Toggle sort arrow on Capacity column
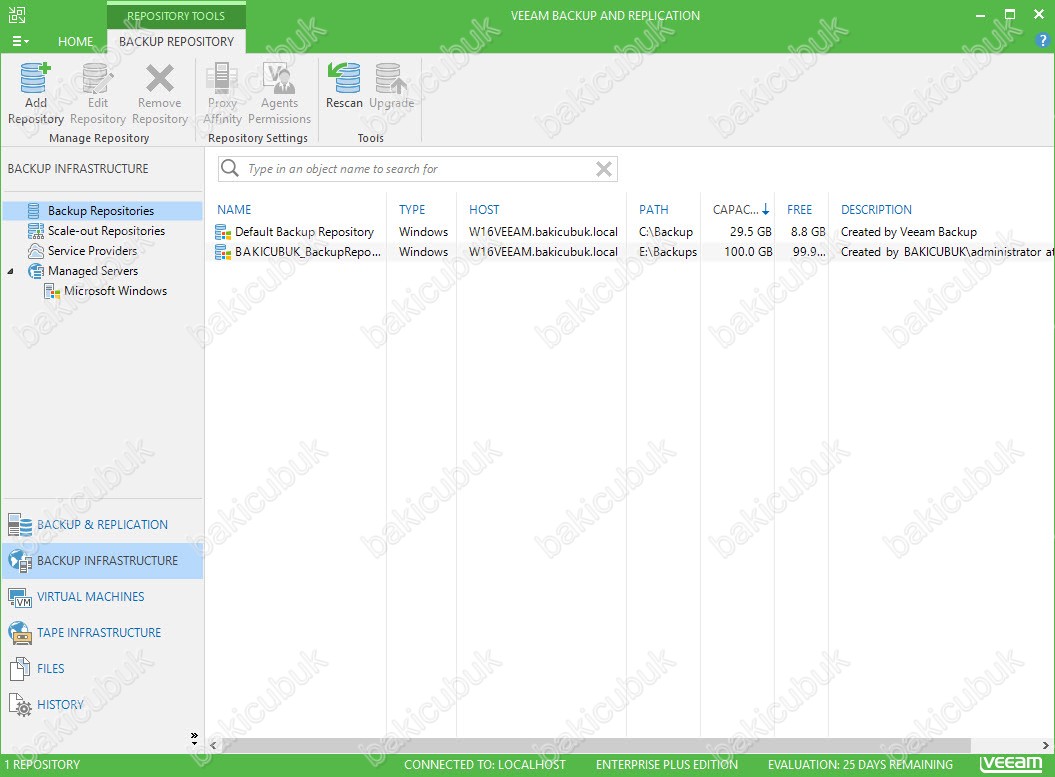This screenshot has height=777, width=1055. [765, 210]
